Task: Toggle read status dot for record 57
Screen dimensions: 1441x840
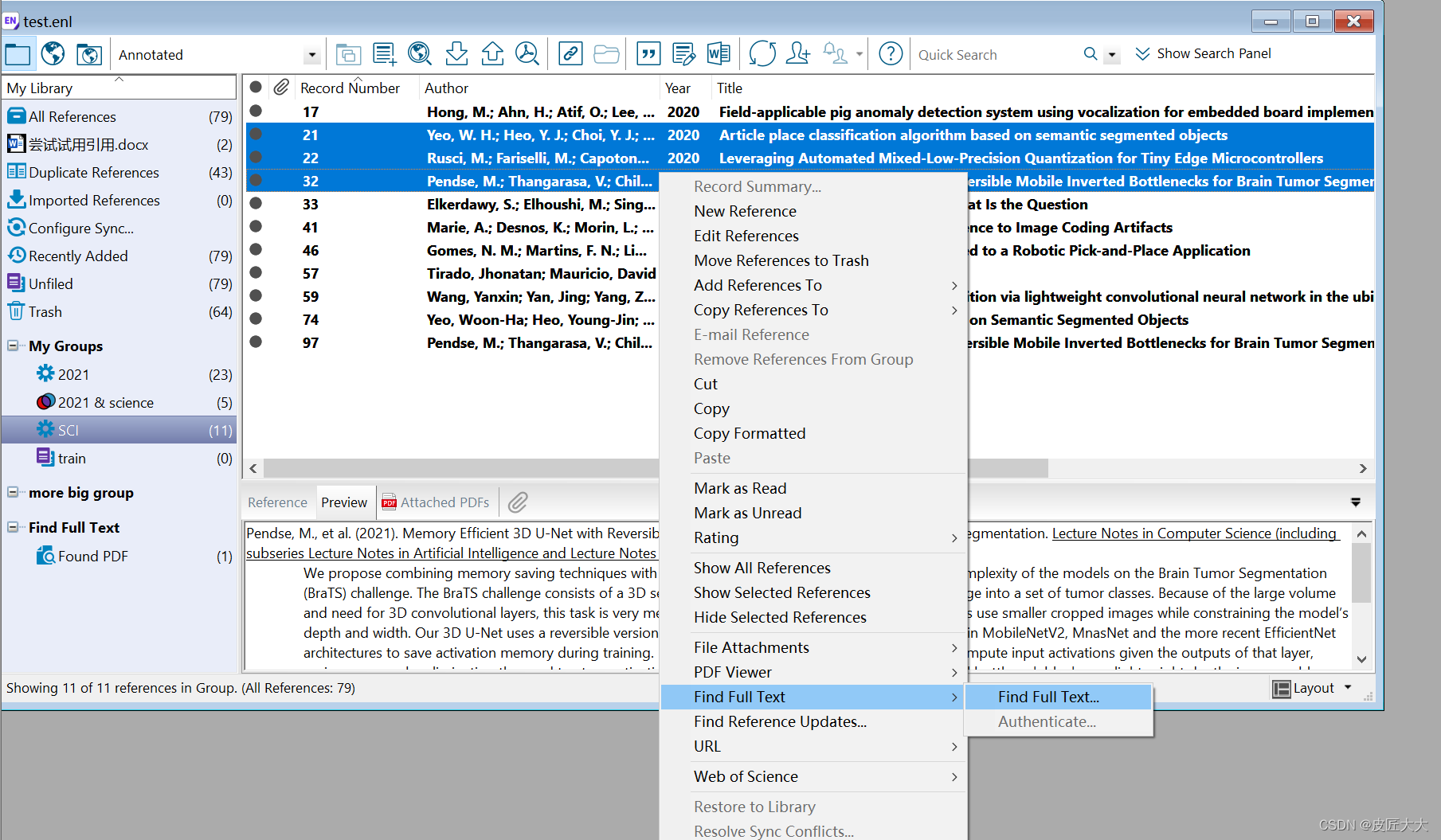Action: pyautogui.click(x=256, y=273)
